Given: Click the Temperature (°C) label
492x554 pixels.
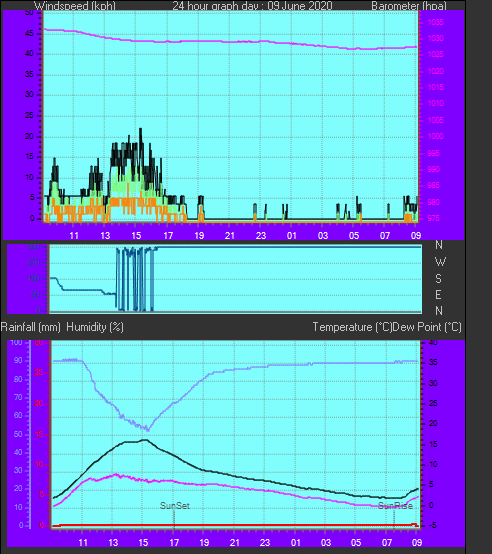Looking at the screenshot, I should pyautogui.click(x=352, y=327).
